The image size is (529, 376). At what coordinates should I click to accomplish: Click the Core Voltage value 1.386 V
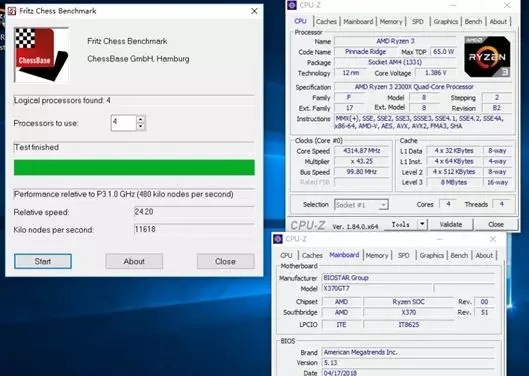(x=436, y=73)
